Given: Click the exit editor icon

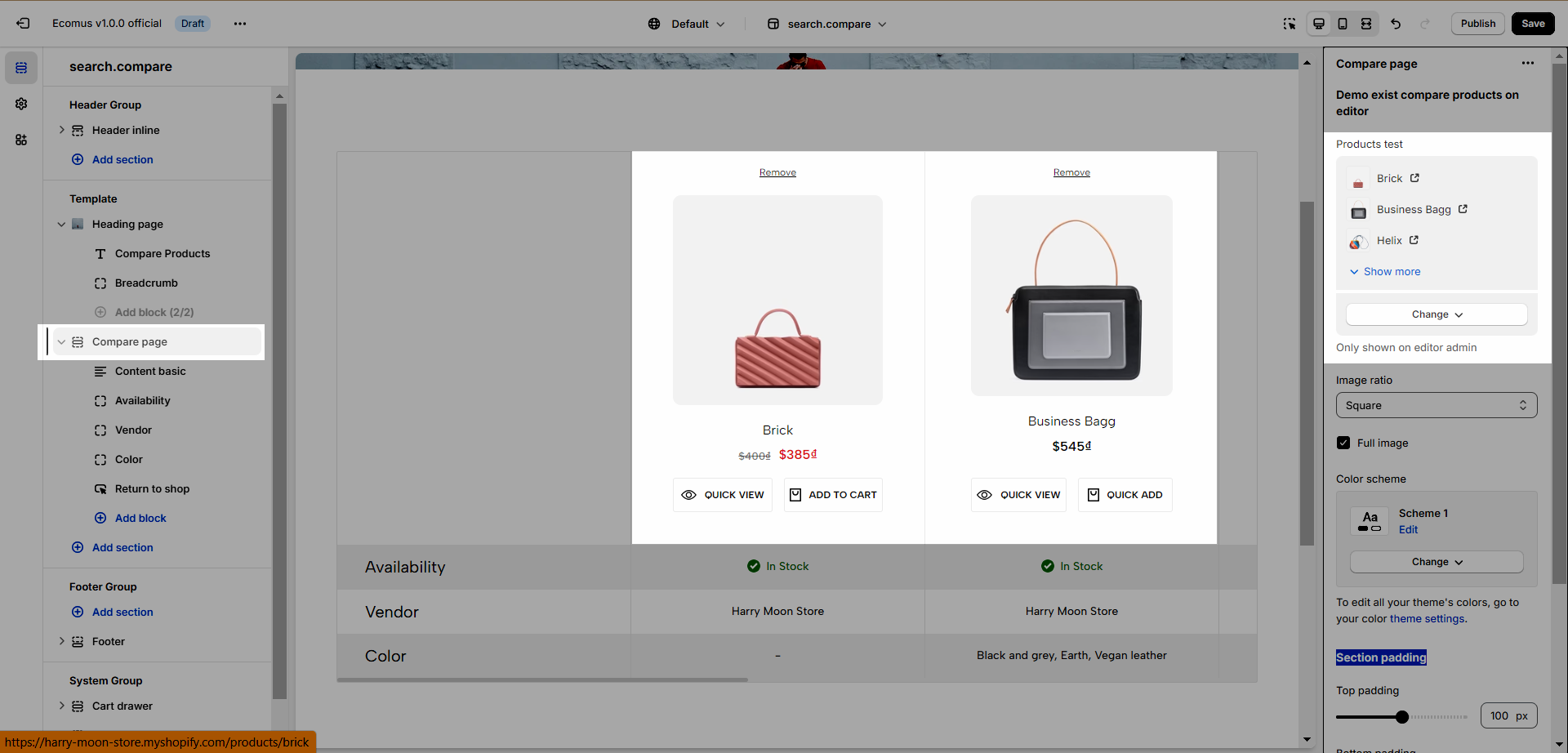Looking at the screenshot, I should pyautogui.click(x=23, y=24).
